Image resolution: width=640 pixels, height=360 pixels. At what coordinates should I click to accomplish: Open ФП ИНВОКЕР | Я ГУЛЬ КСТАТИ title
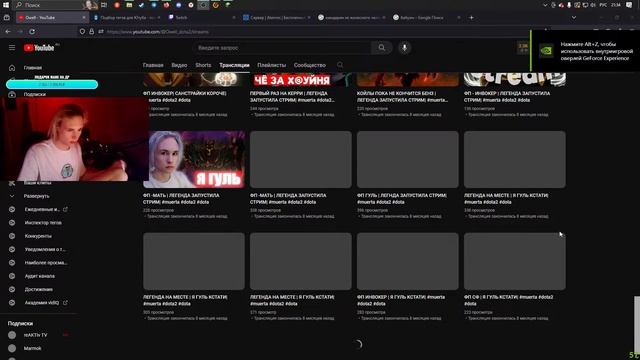click(x=401, y=300)
